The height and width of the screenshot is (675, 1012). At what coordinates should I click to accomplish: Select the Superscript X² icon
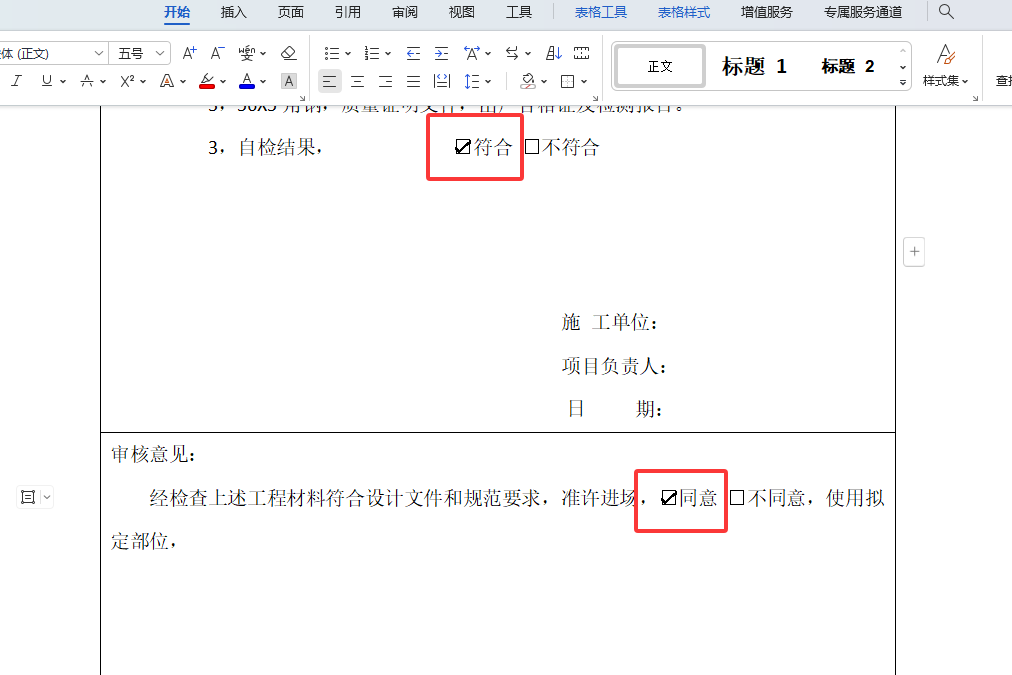click(126, 81)
